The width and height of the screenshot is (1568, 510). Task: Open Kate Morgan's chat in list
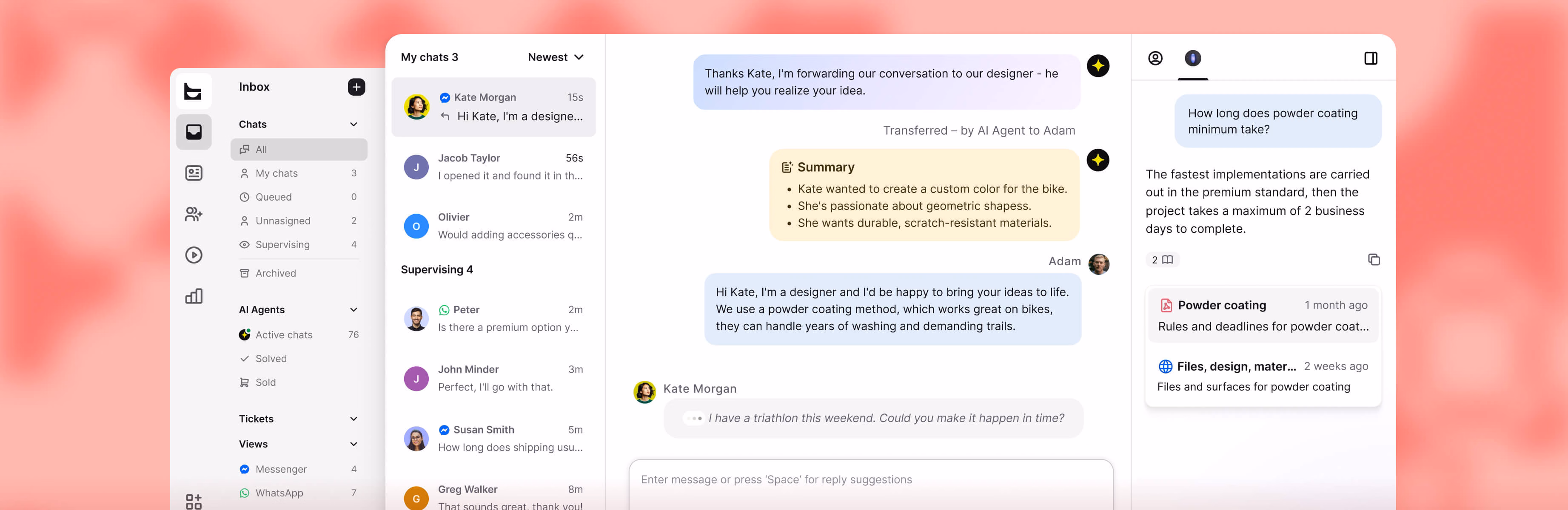[493, 107]
